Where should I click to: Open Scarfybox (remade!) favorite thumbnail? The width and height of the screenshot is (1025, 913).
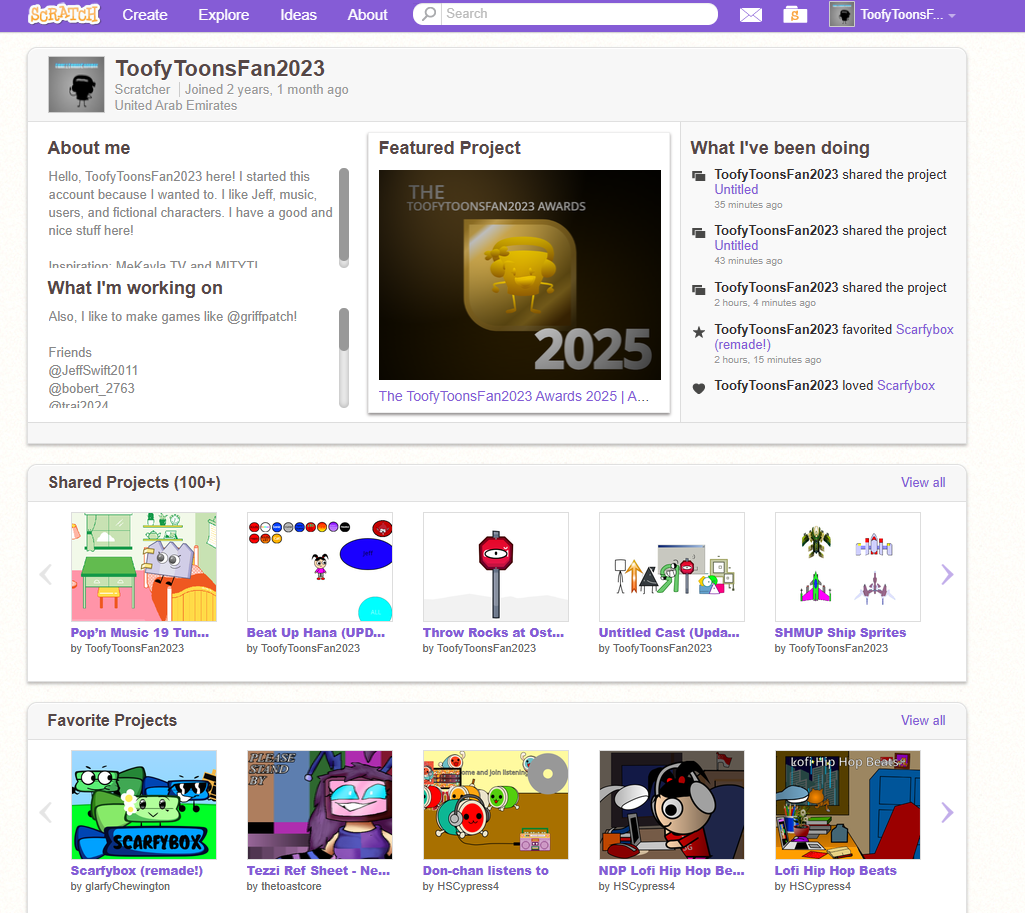[x=144, y=805]
